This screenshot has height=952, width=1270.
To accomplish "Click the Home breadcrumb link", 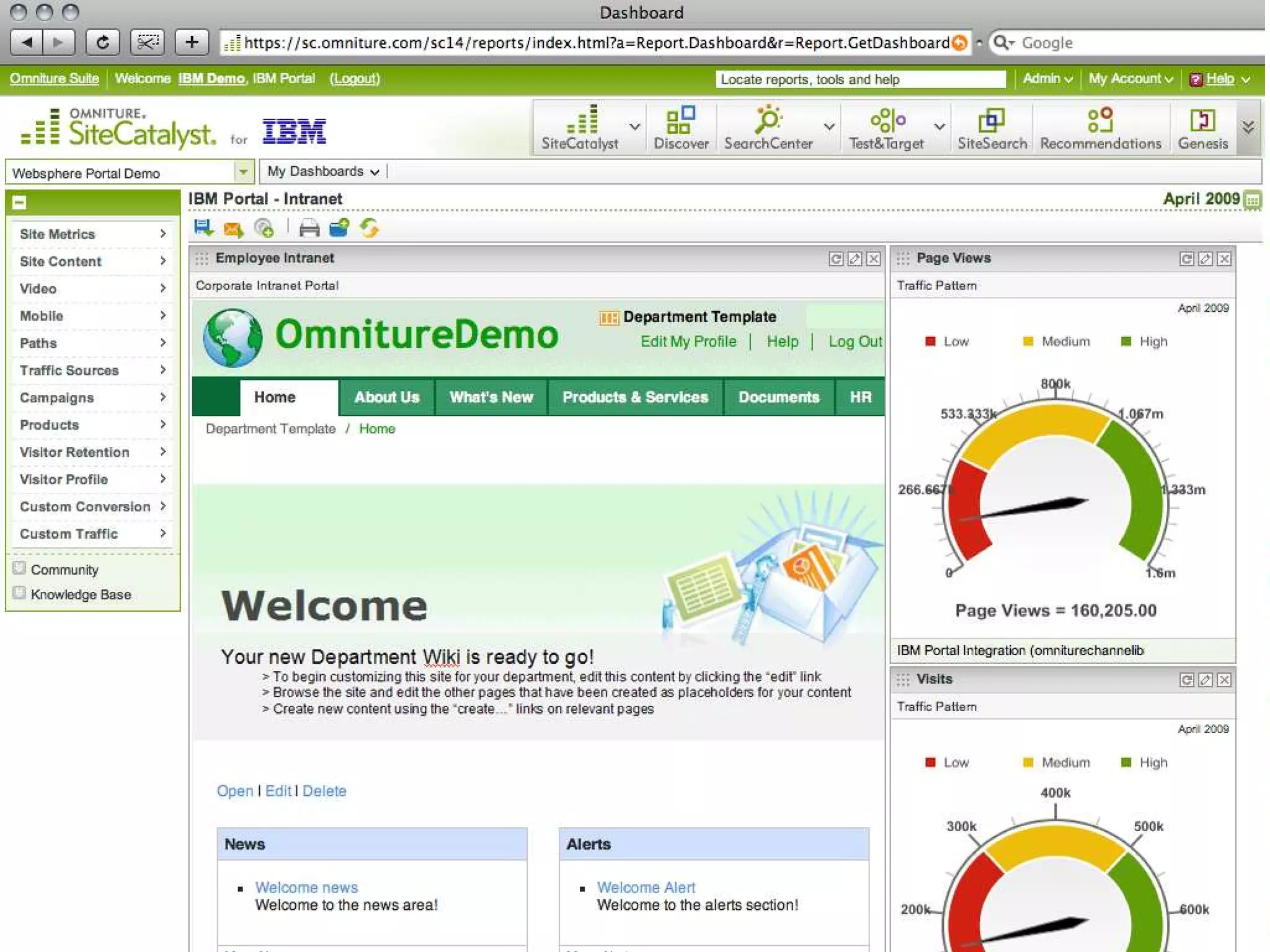I will (x=377, y=429).
